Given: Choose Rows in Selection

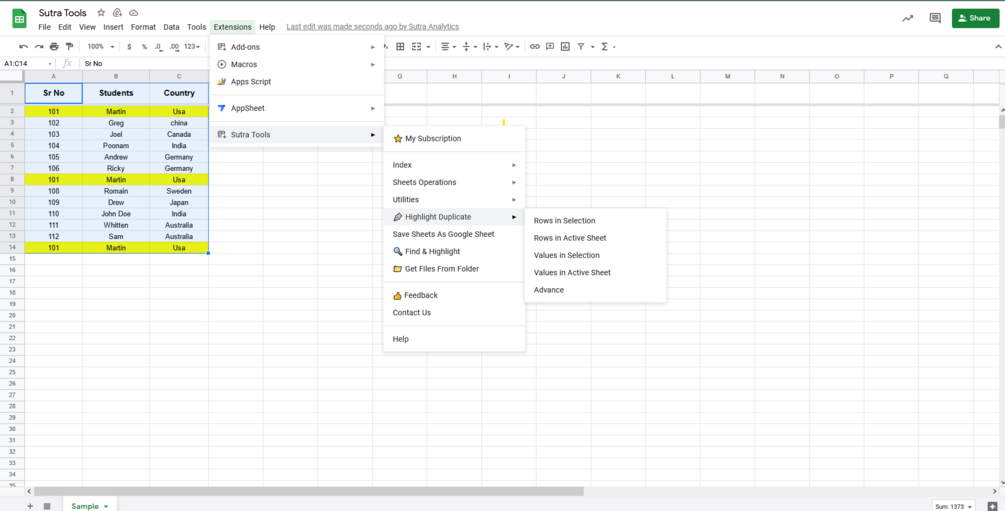Looking at the screenshot, I should tap(595, 221).
